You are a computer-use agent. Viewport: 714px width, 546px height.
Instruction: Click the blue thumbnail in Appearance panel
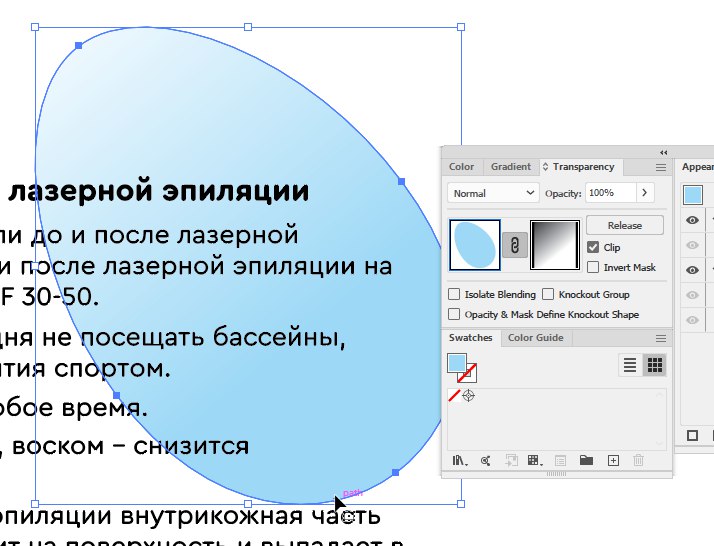(x=693, y=195)
